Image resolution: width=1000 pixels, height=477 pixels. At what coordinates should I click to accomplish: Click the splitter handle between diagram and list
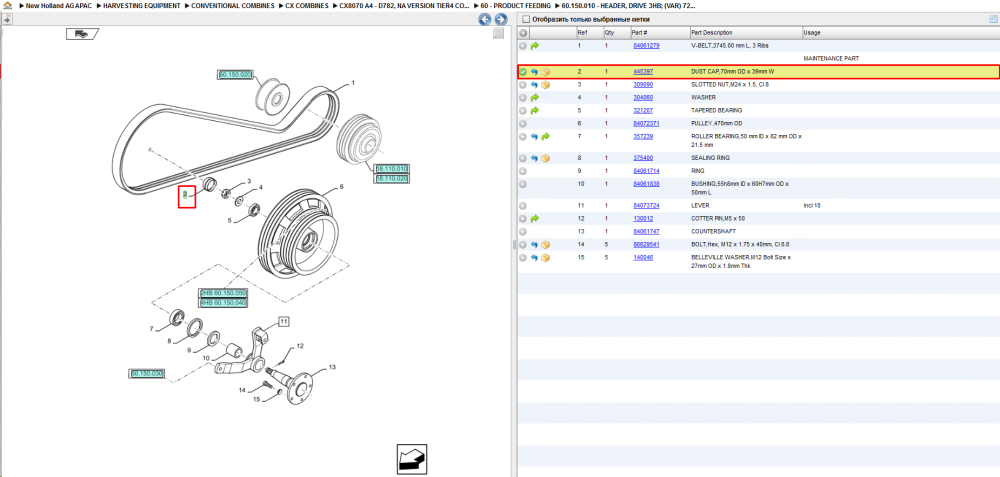(x=513, y=246)
